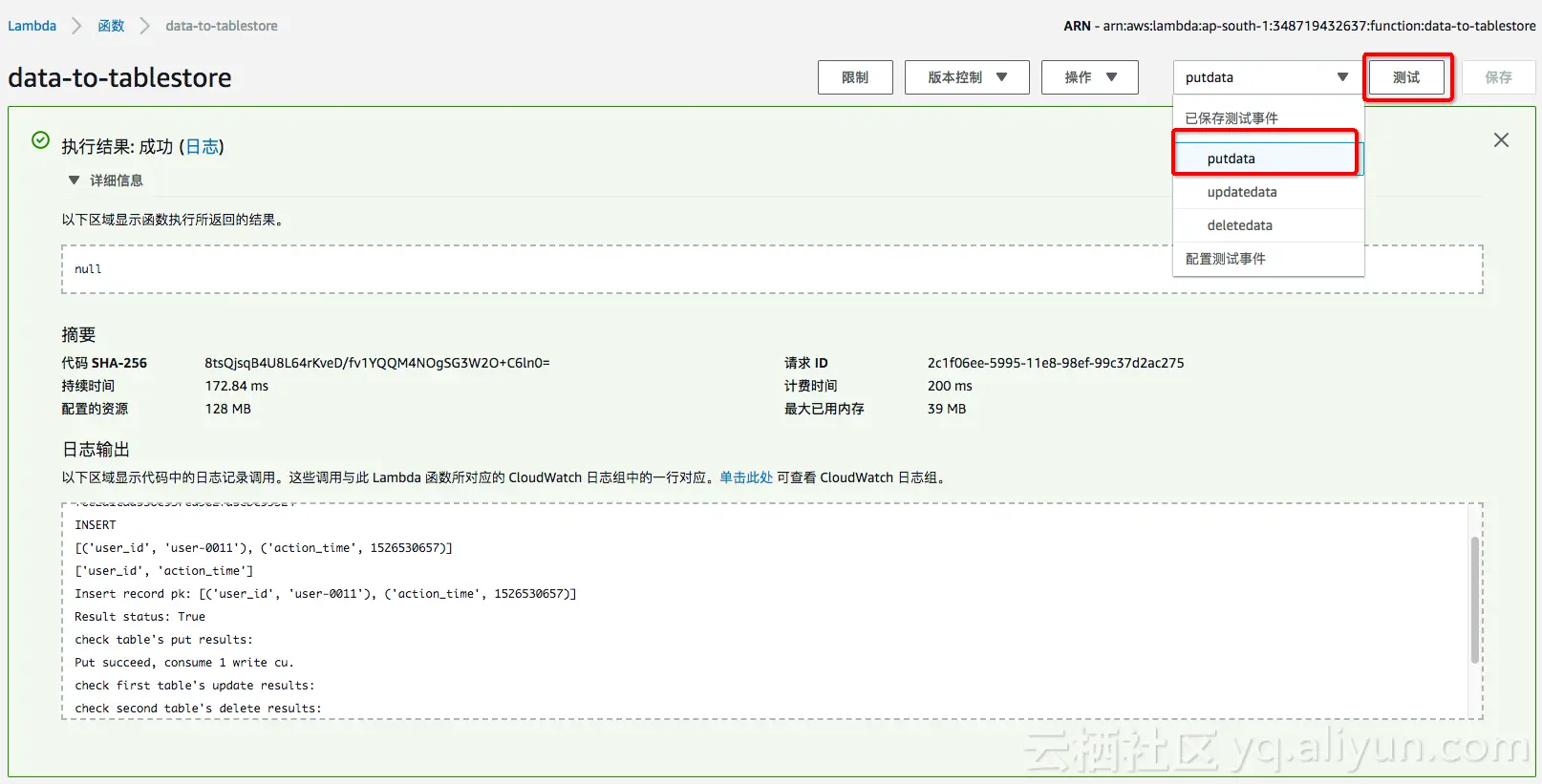Open the 日志 link in result header
The width and height of the screenshot is (1542, 784).
[x=202, y=146]
